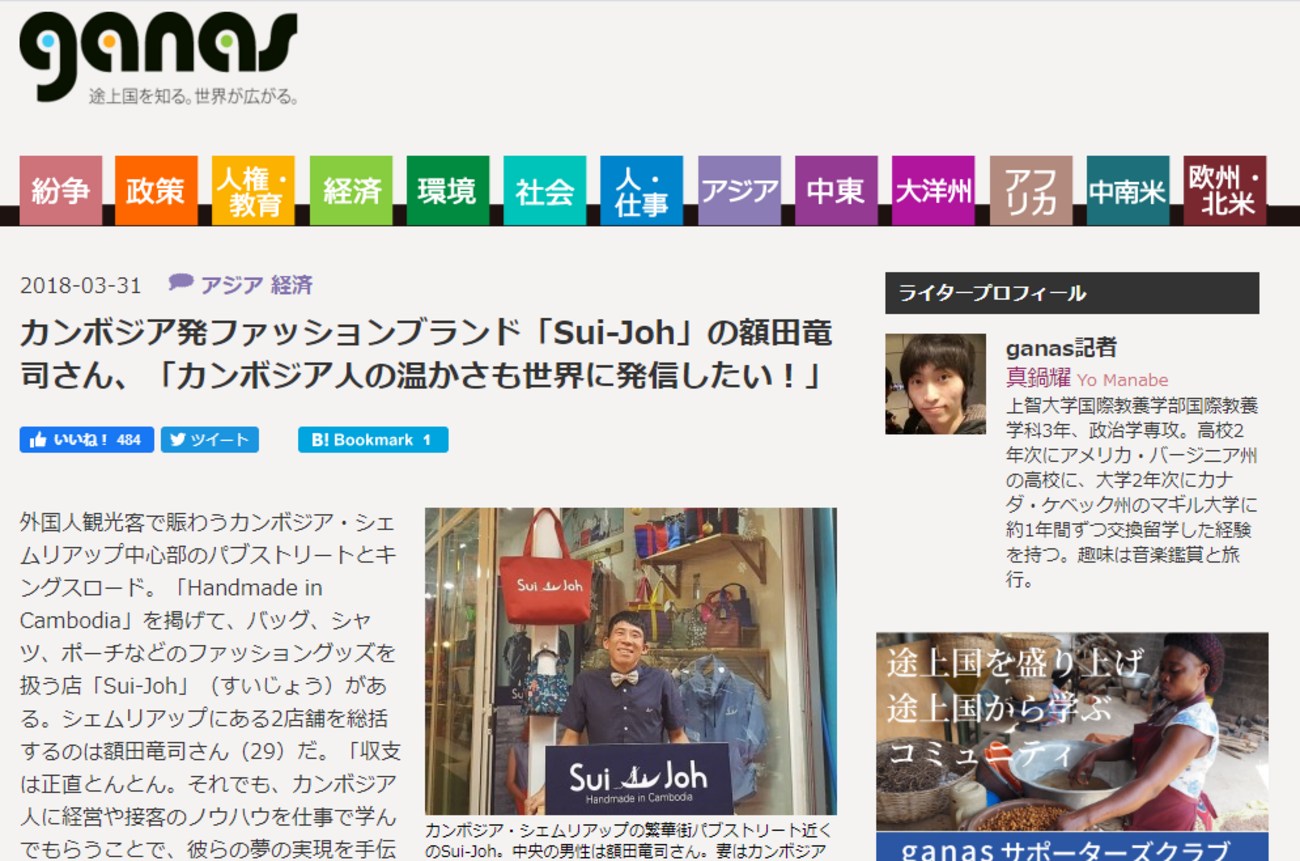Click the article's opening paragraph text
This screenshot has height=861, width=1300.
click(209, 684)
